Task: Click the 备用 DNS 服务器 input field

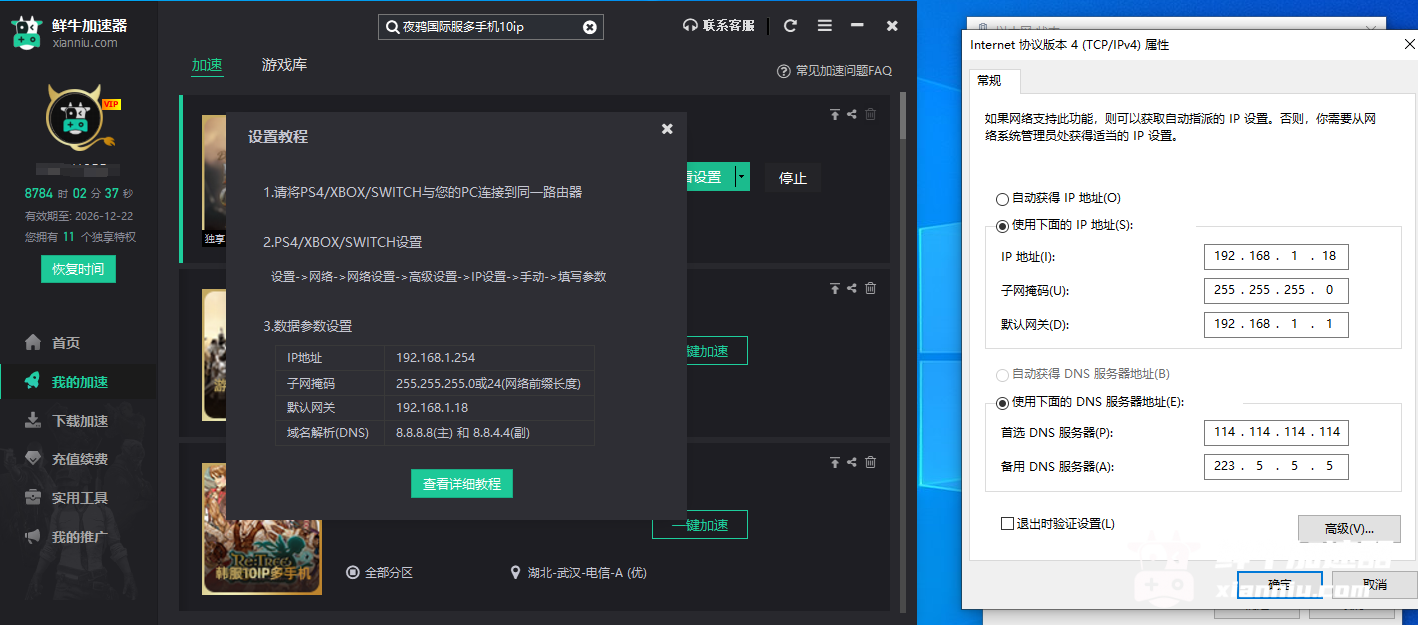Action: pos(1276,467)
